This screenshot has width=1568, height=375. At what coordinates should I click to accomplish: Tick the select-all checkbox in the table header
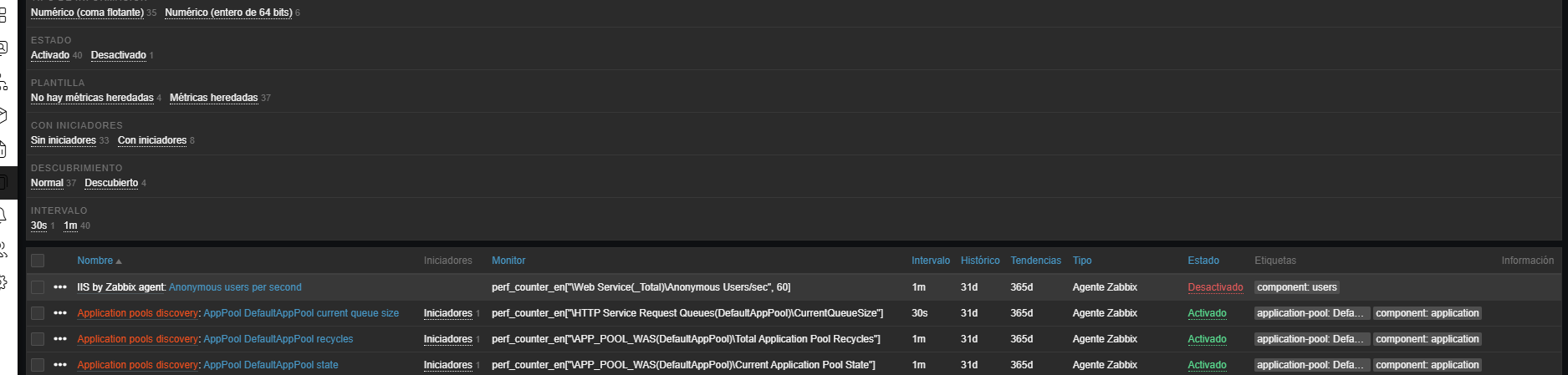coord(38,261)
